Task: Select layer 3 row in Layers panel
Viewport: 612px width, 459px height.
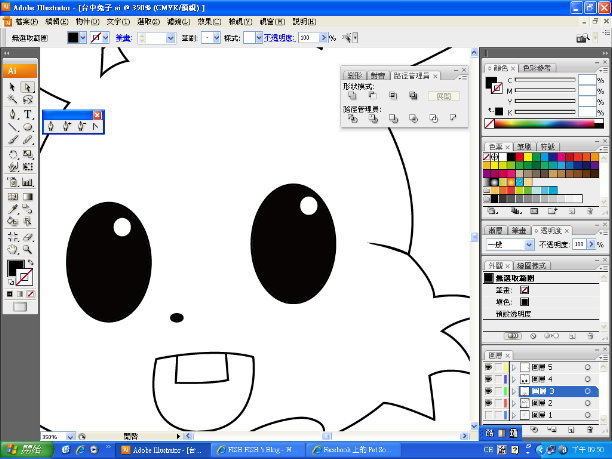Action: coord(541,391)
